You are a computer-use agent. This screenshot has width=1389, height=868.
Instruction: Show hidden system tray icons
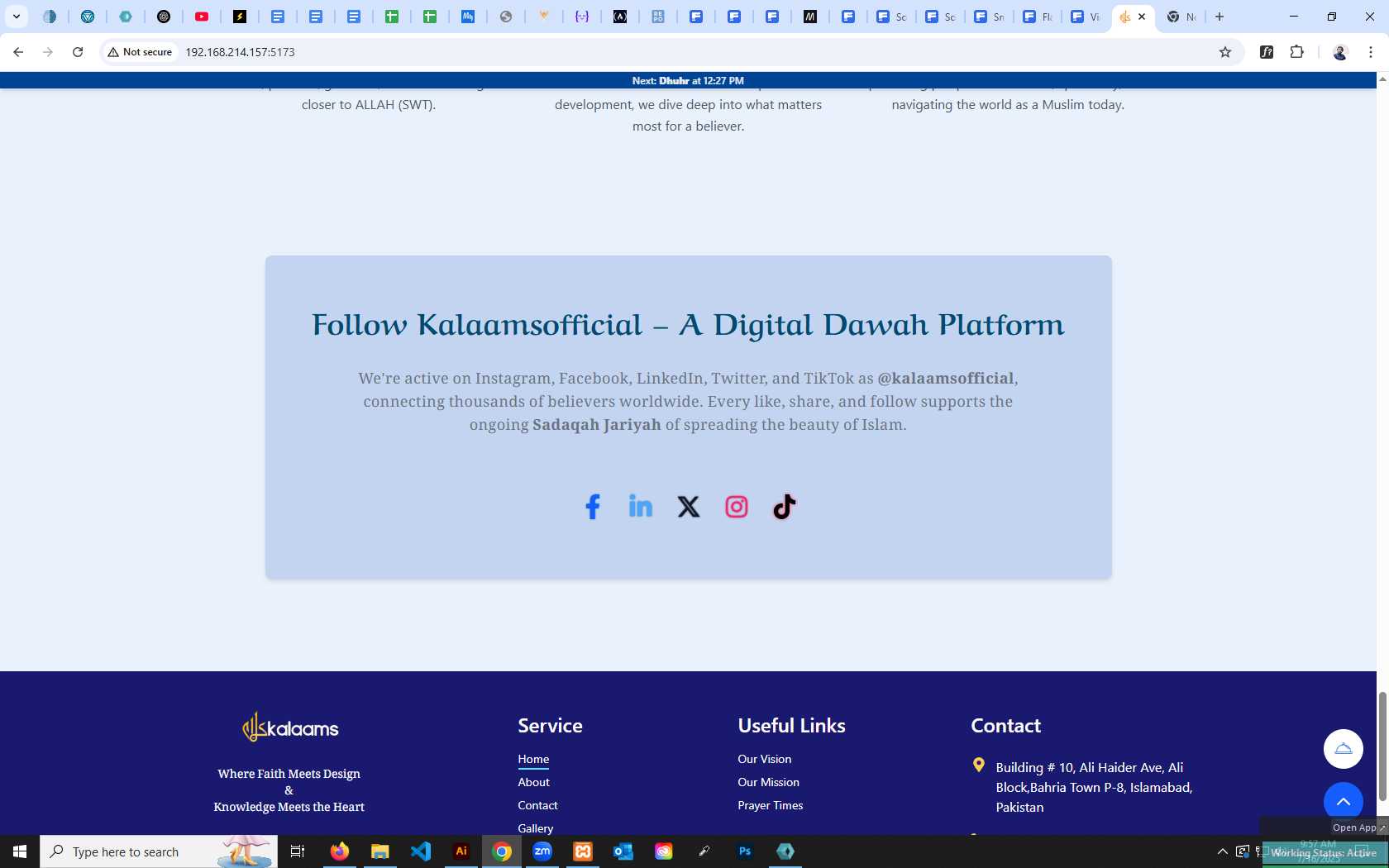(x=1222, y=851)
